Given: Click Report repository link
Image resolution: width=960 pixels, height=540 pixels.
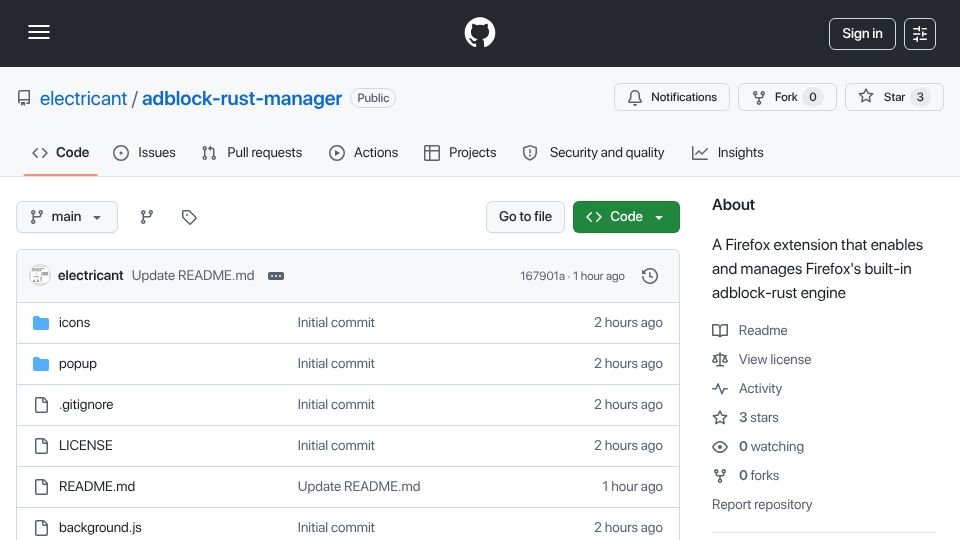Looking at the screenshot, I should pos(762,504).
